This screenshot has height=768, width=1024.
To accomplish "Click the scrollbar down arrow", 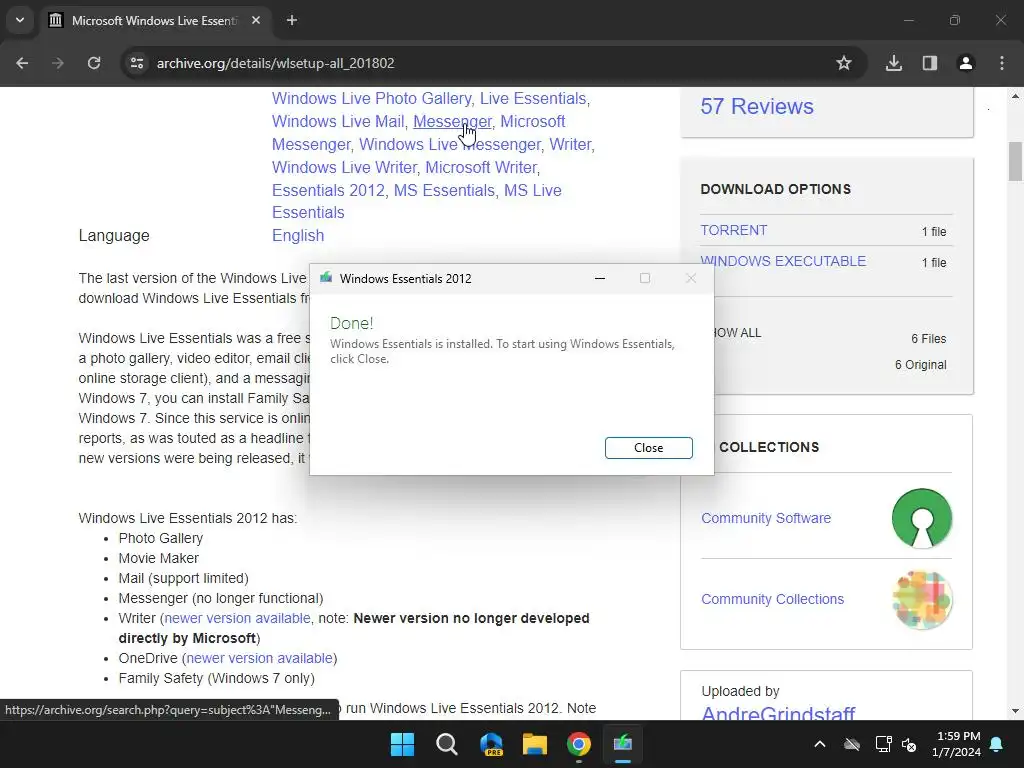I will pos(1015,711).
